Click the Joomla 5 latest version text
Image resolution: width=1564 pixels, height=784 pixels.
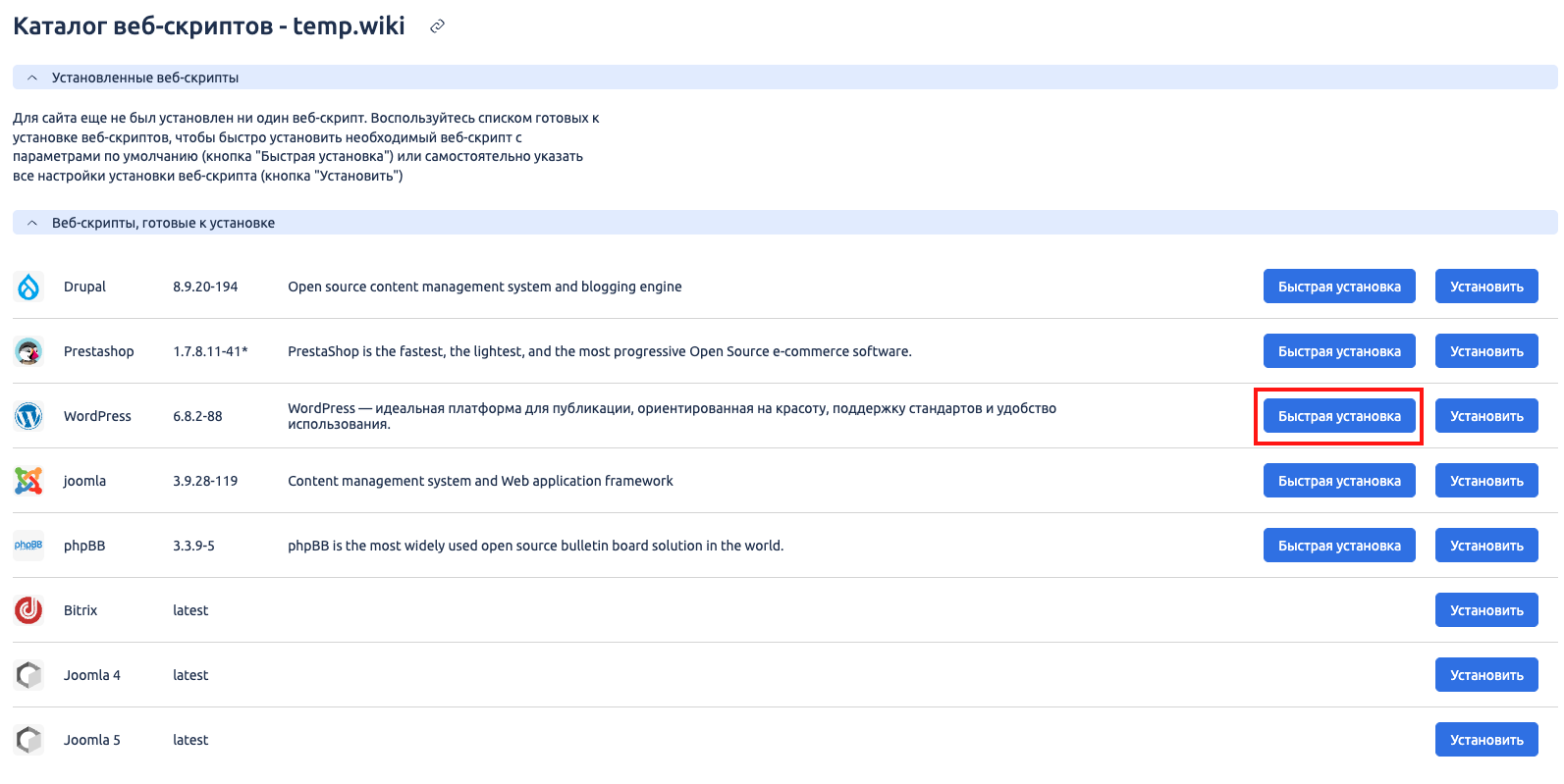(190, 740)
